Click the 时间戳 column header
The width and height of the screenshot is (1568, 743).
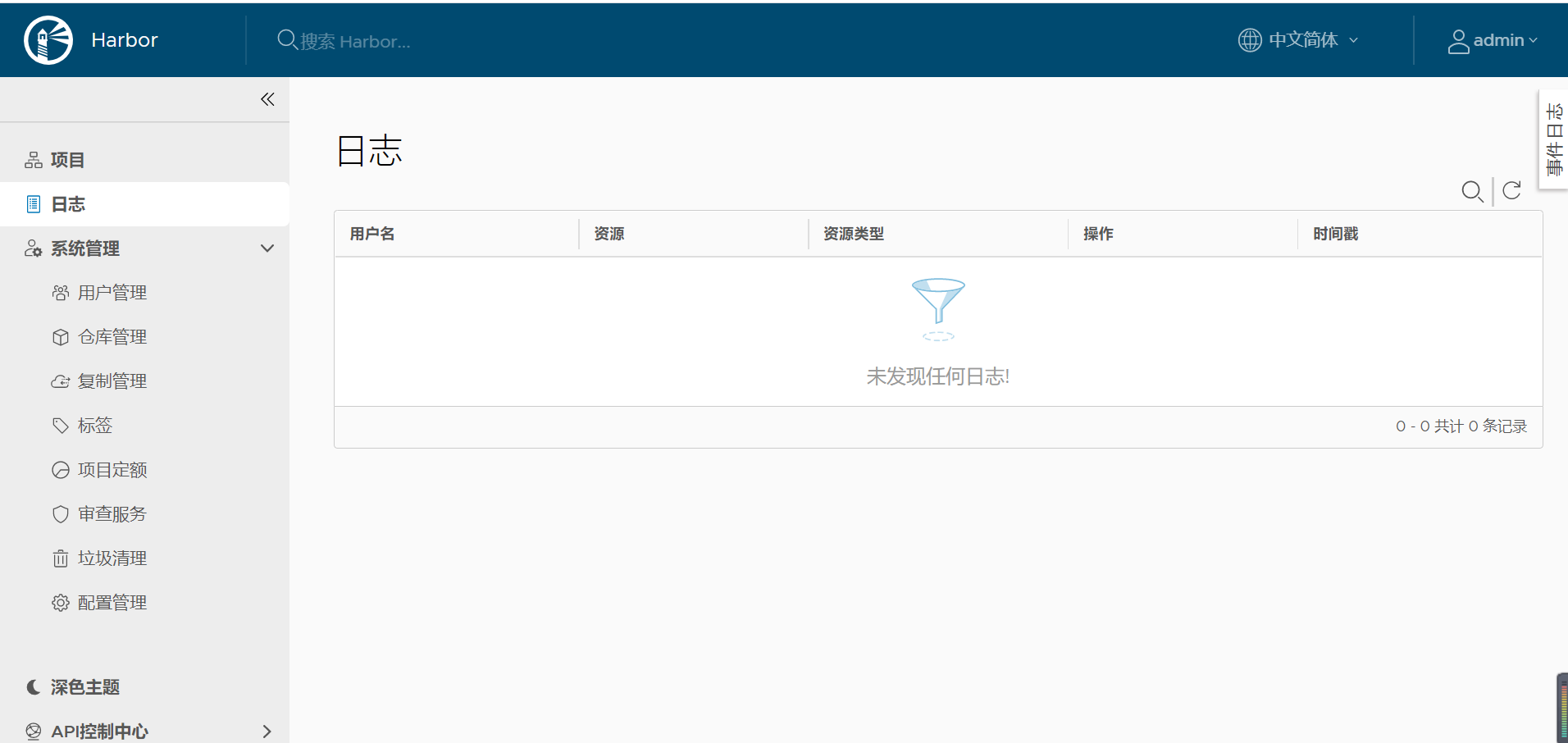[1336, 234]
